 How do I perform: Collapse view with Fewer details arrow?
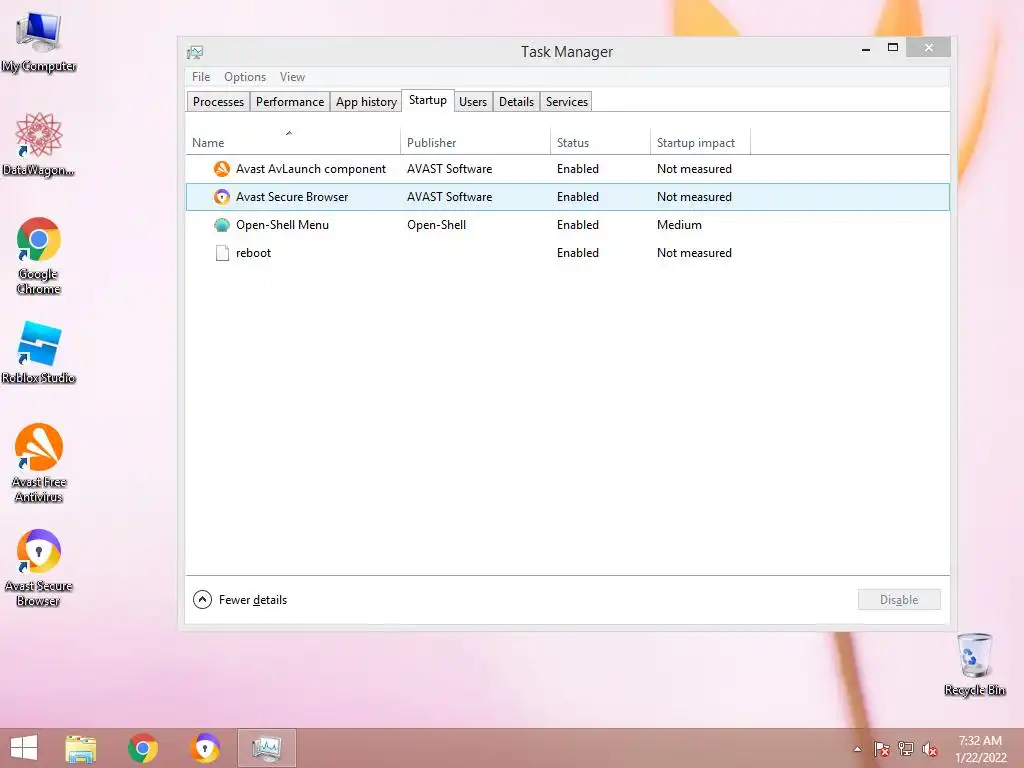click(202, 600)
